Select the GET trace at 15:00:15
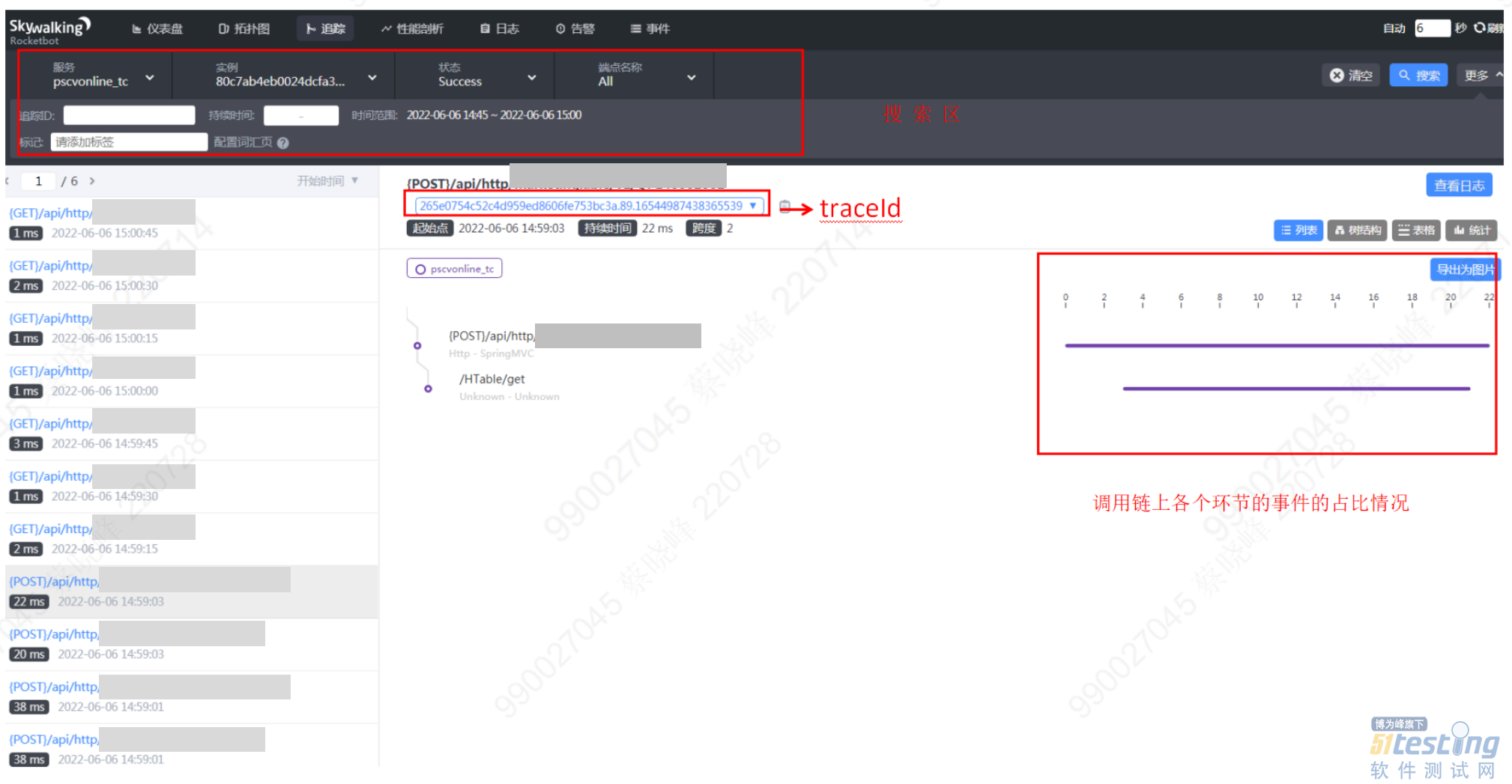The image size is (1512, 784). coord(192,328)
